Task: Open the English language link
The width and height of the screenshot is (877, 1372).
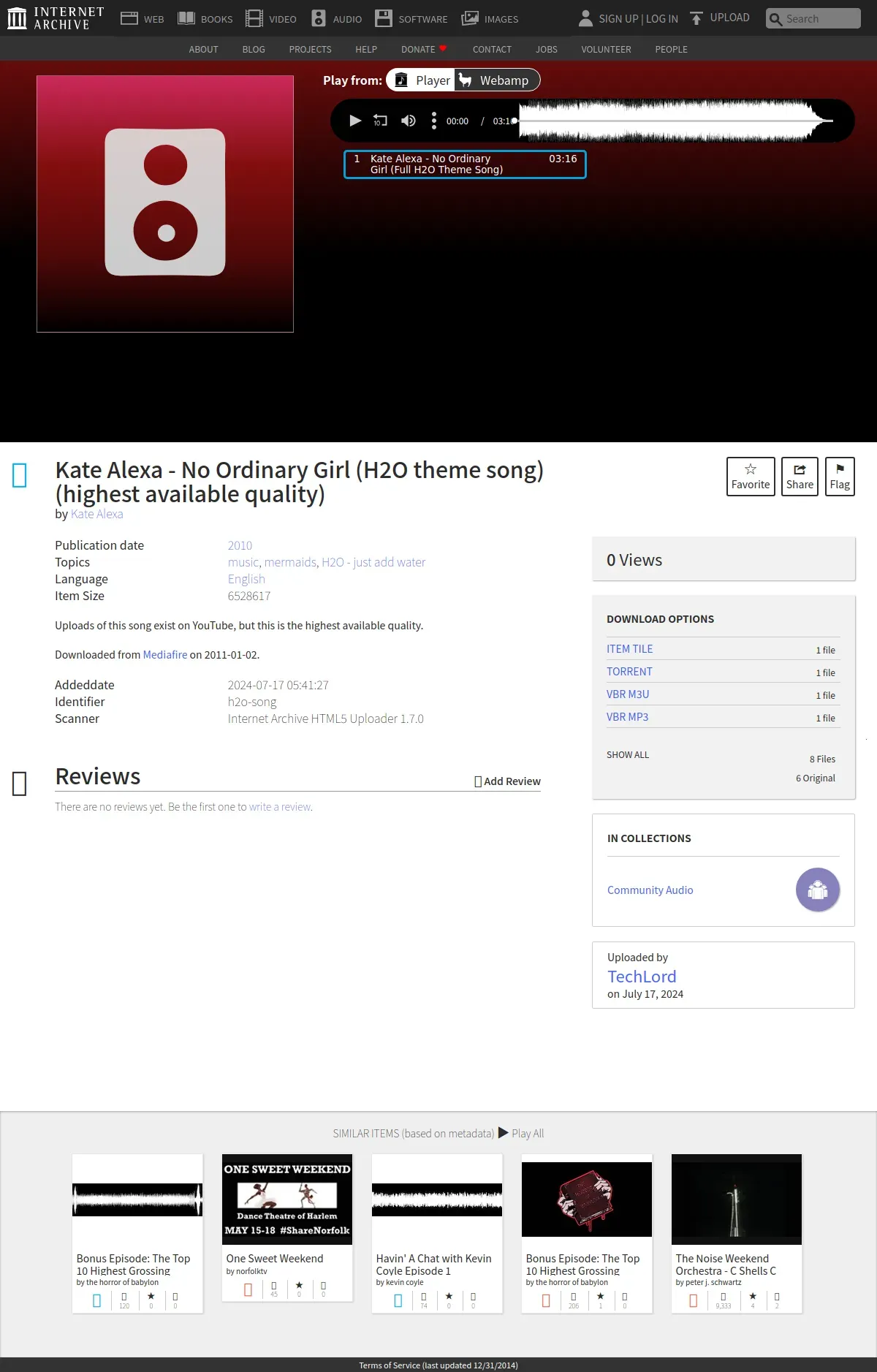Action: (246, 579)
